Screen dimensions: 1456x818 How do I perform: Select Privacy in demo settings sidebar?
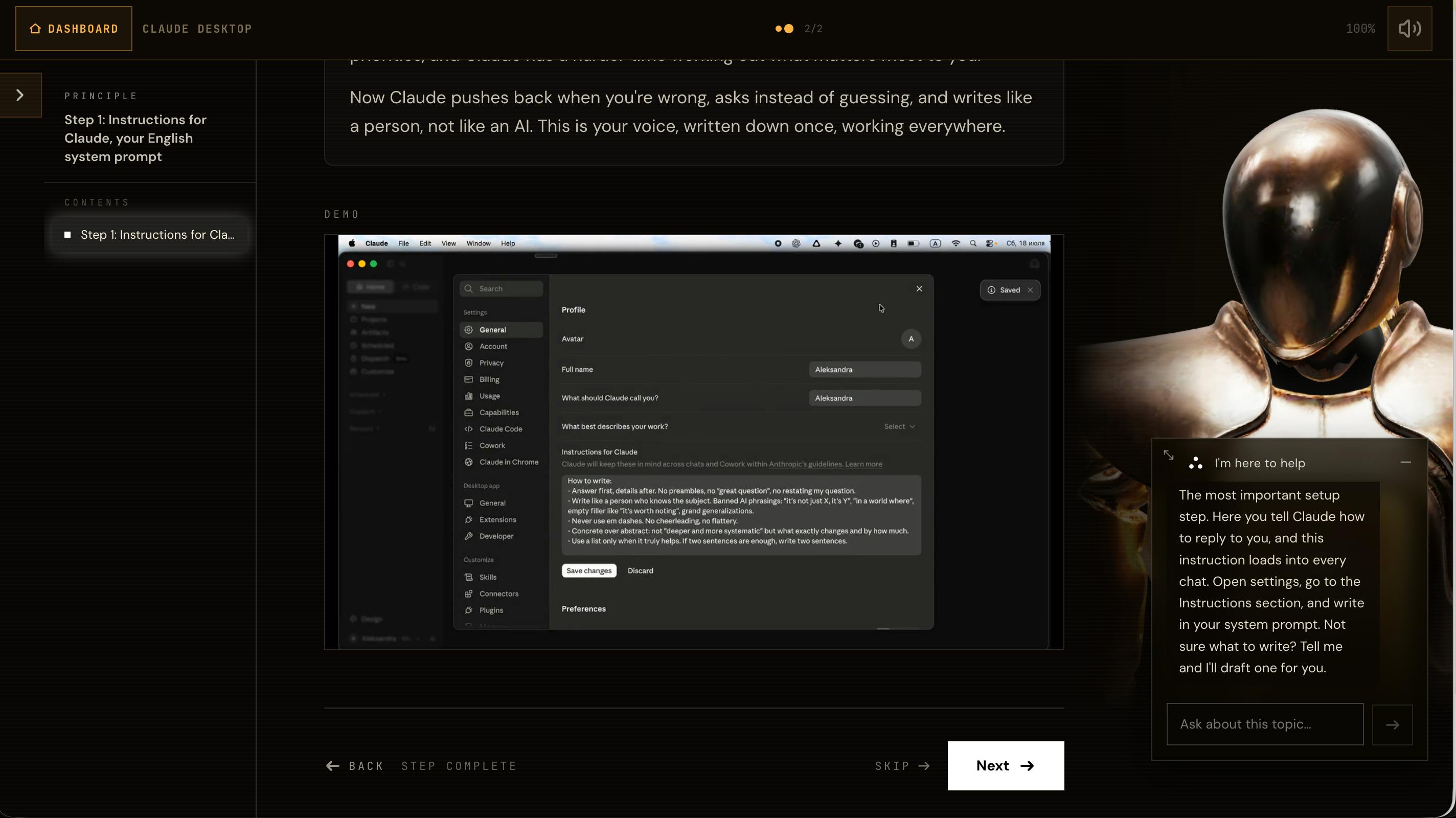tap(502, 363)
